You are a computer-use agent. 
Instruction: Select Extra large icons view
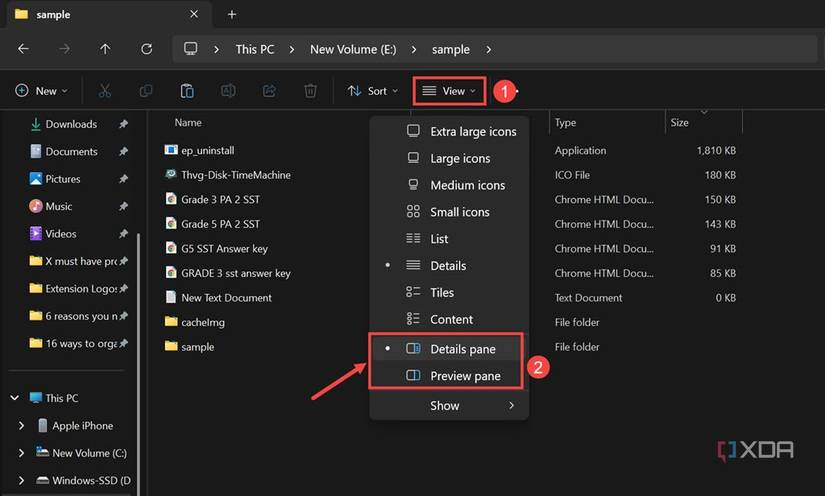[449, 131]
